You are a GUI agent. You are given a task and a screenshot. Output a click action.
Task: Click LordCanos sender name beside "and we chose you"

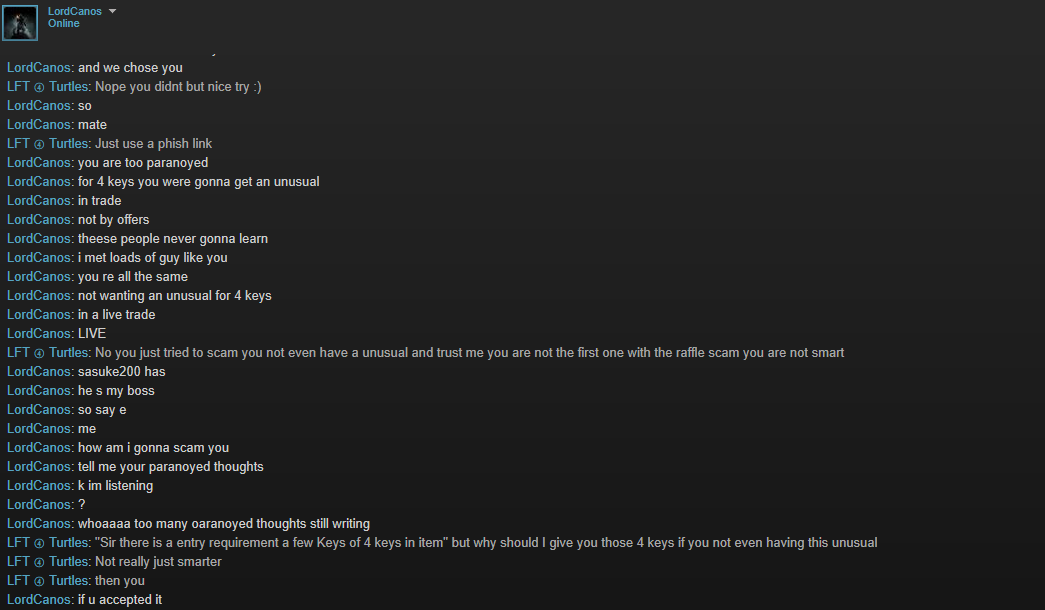click(x=39, y=68)
